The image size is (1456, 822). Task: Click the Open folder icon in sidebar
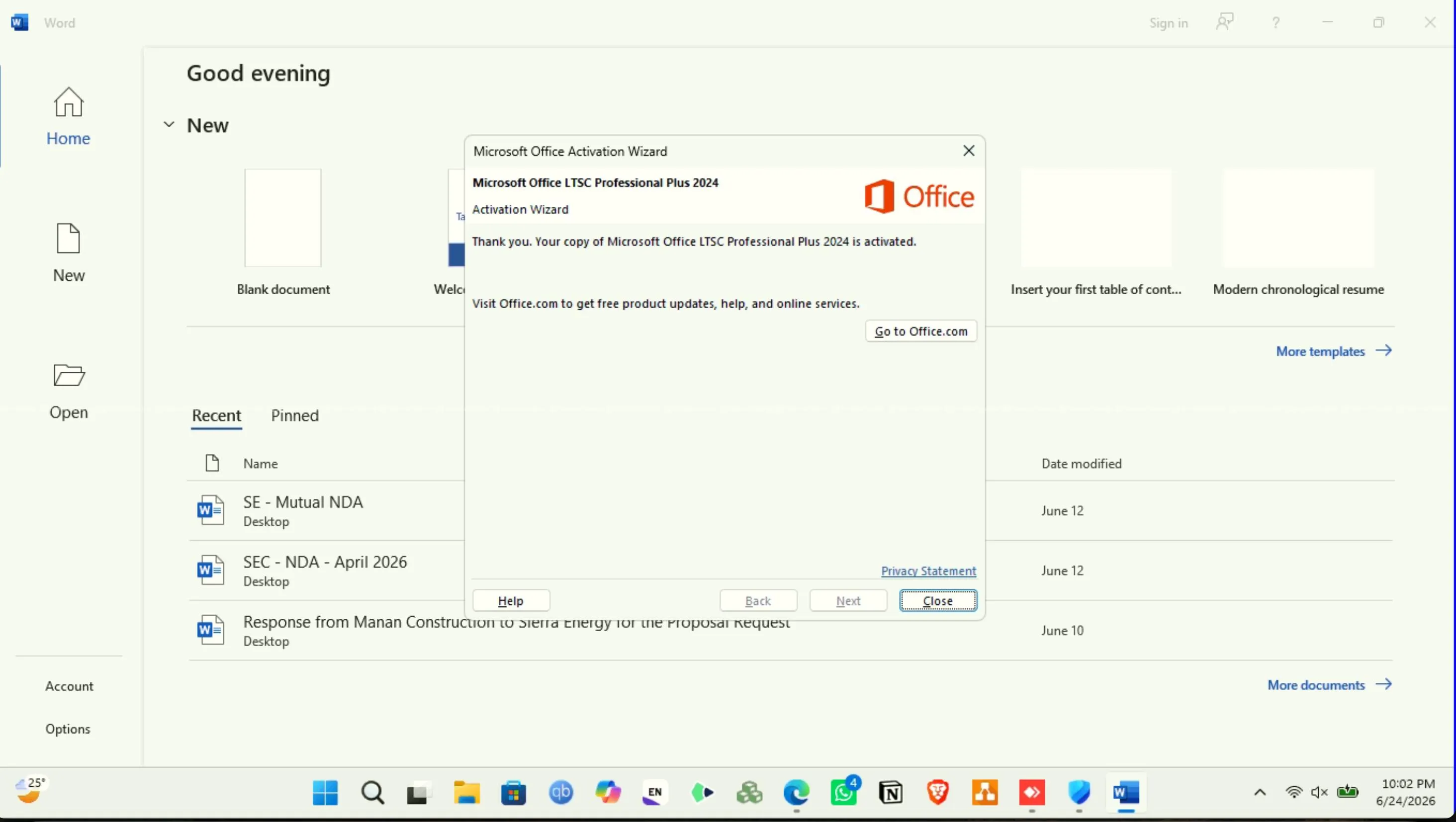(x=69, y=375)
